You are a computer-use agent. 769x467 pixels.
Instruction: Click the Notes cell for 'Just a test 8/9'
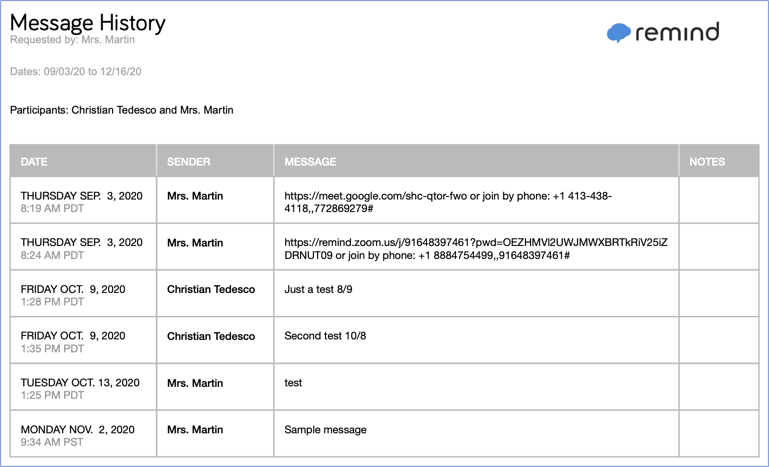pos(718,293)
